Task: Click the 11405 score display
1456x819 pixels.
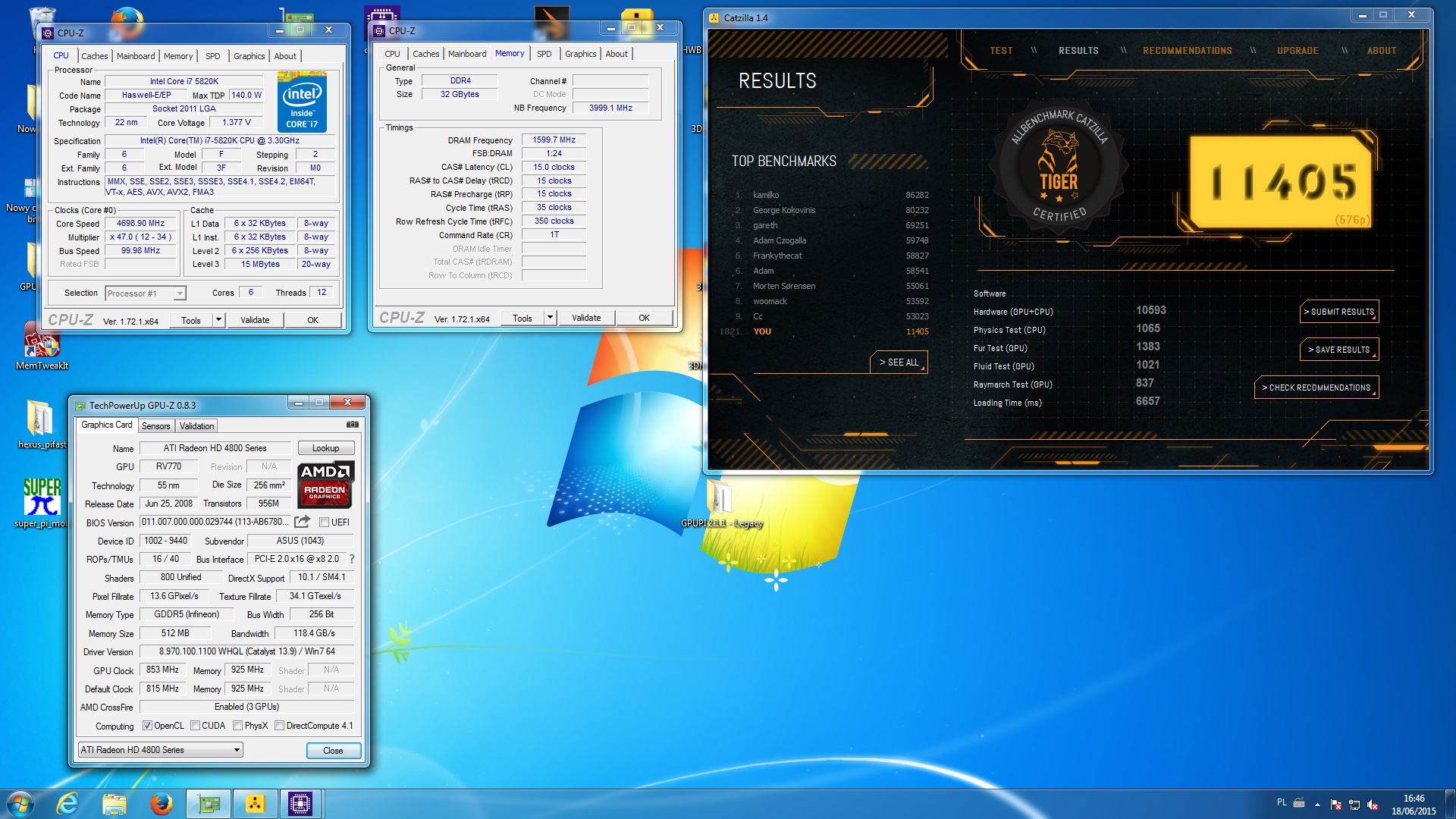Action: click(1282, 182)
